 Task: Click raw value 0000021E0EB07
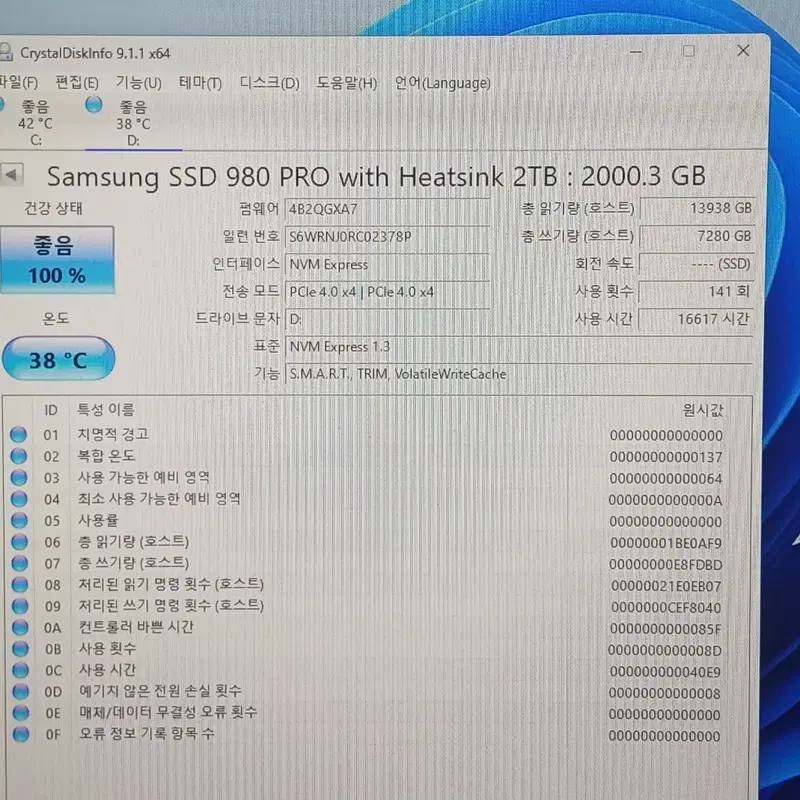(x=666, y=586)
